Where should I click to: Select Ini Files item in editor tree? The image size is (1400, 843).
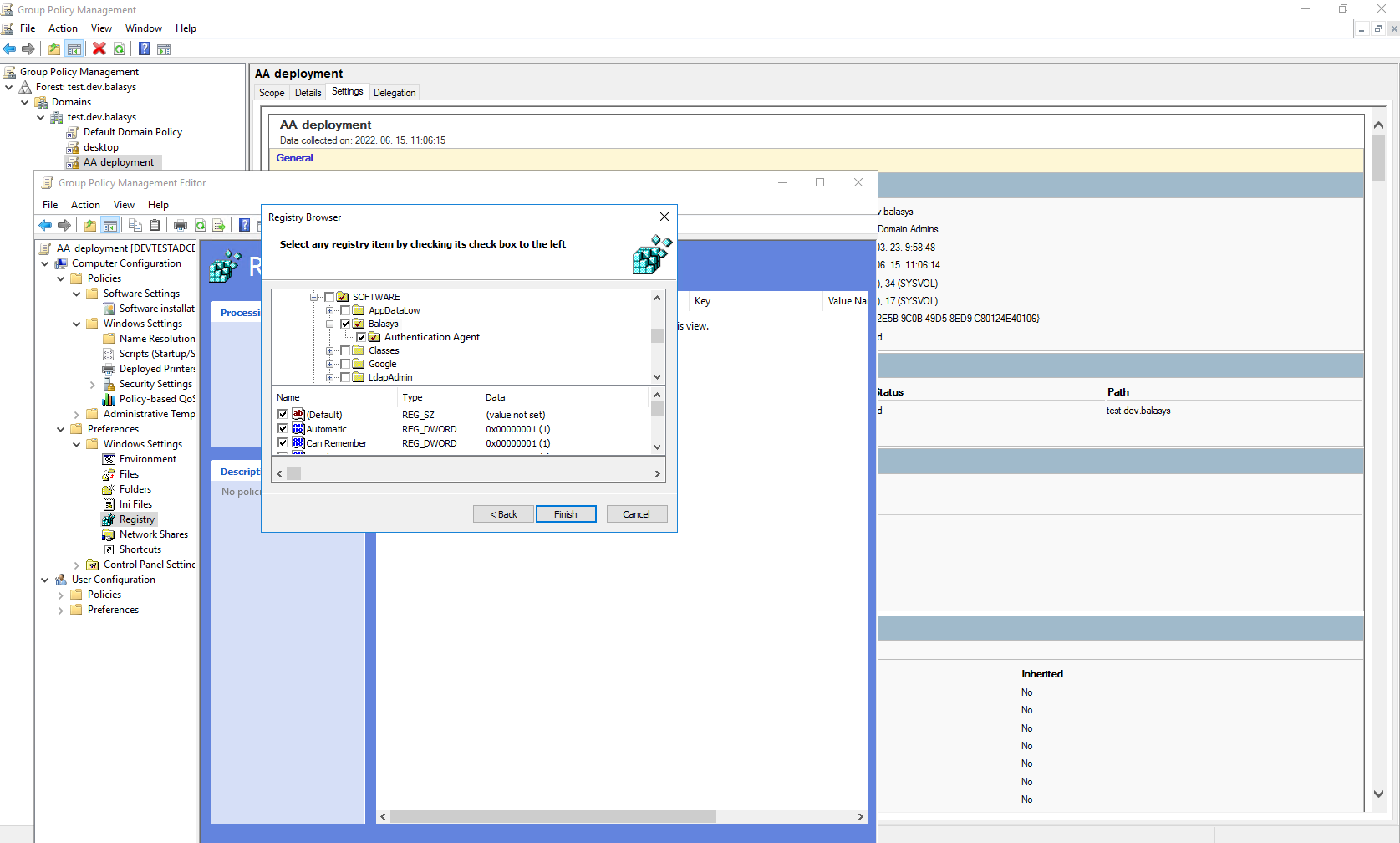click(x=135, y=504)
